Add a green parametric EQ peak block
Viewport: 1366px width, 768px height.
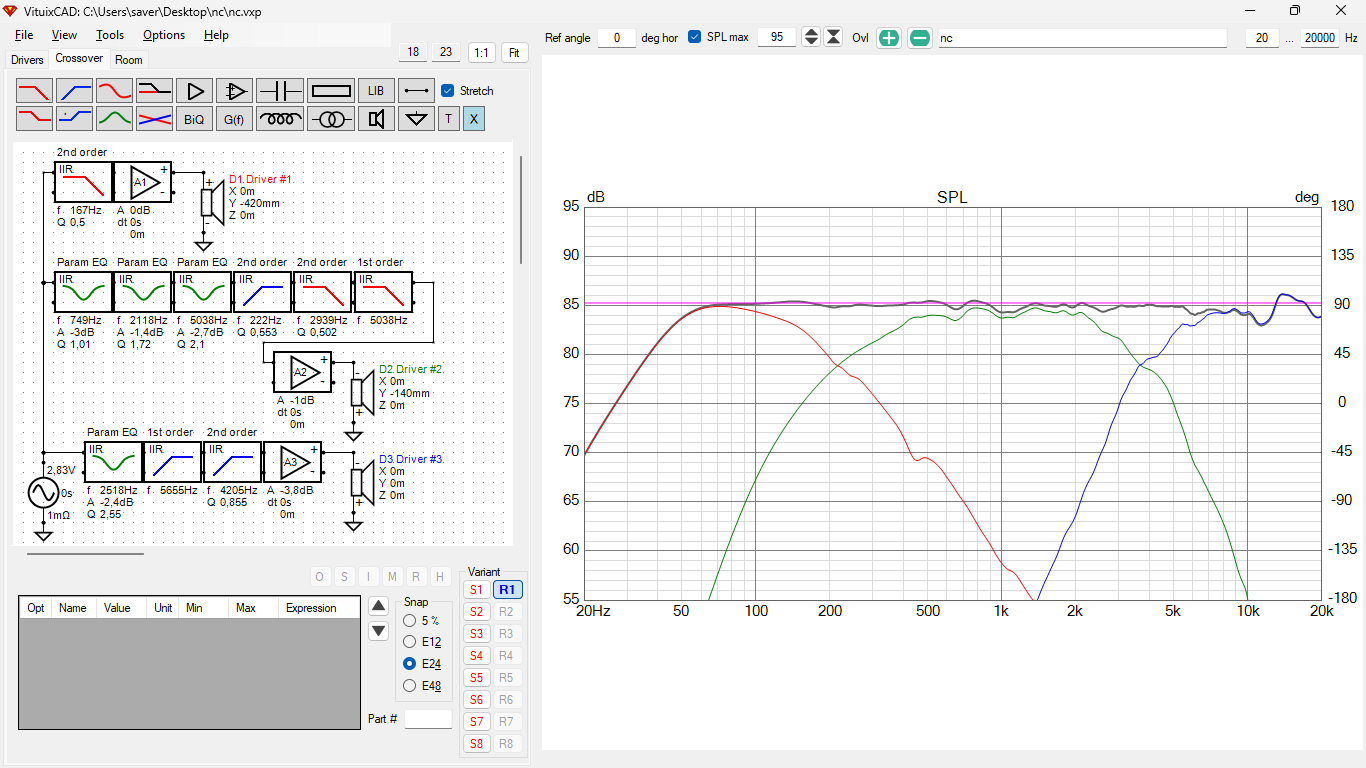(x=115, y=119)
